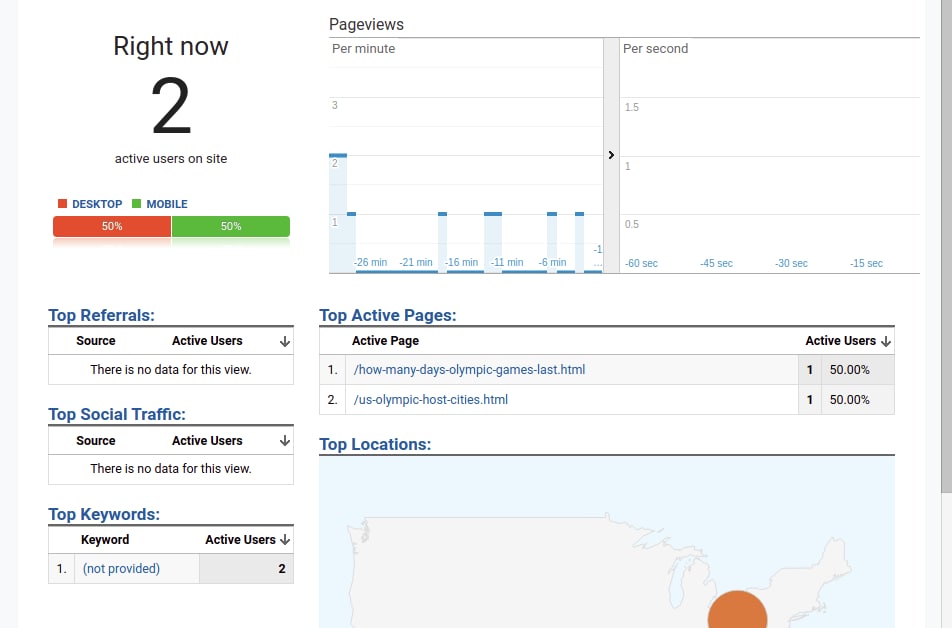Screen dimensions: 952x628
Task: Select the red 50% desktop bar segment
Action: (112, 226)
